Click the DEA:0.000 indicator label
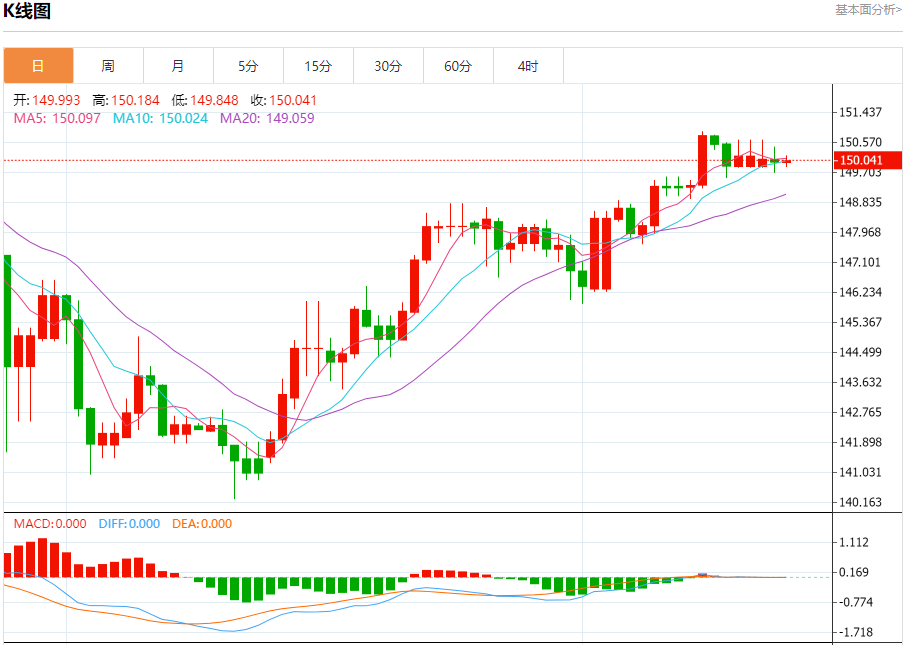907x645 pixels. (202, 524)
